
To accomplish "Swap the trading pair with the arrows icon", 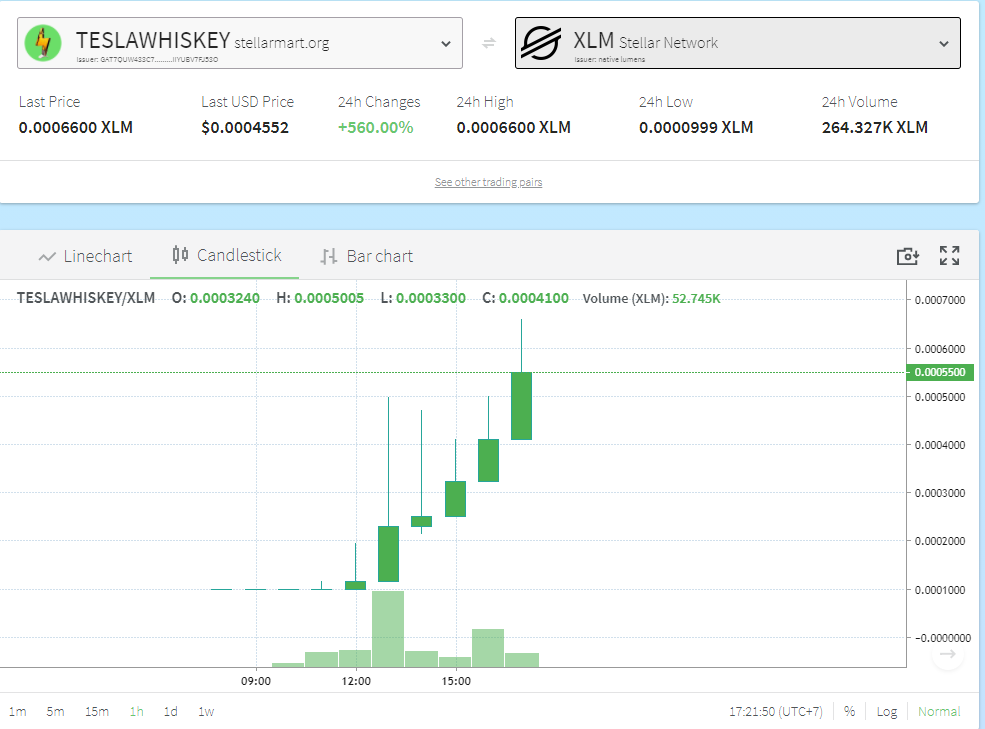I will [x=489, y=43].
